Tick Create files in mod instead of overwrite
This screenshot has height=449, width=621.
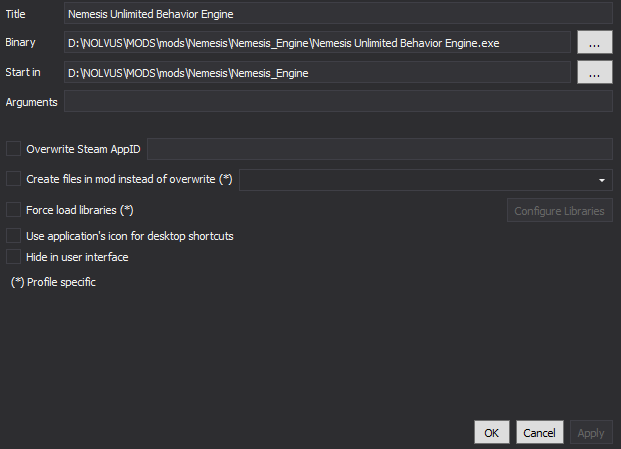coord(13,179)
